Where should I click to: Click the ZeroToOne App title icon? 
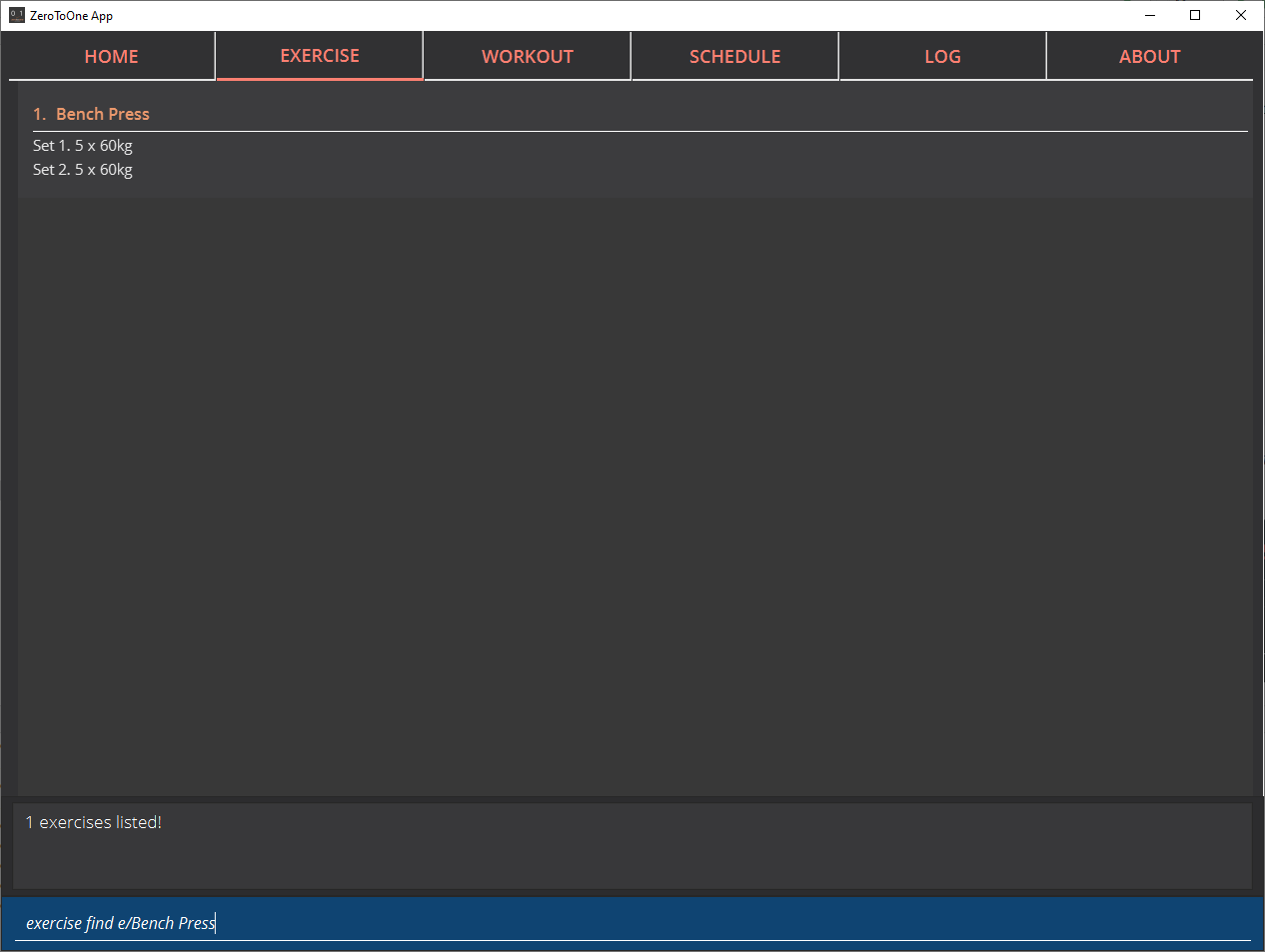click(17, 15)
